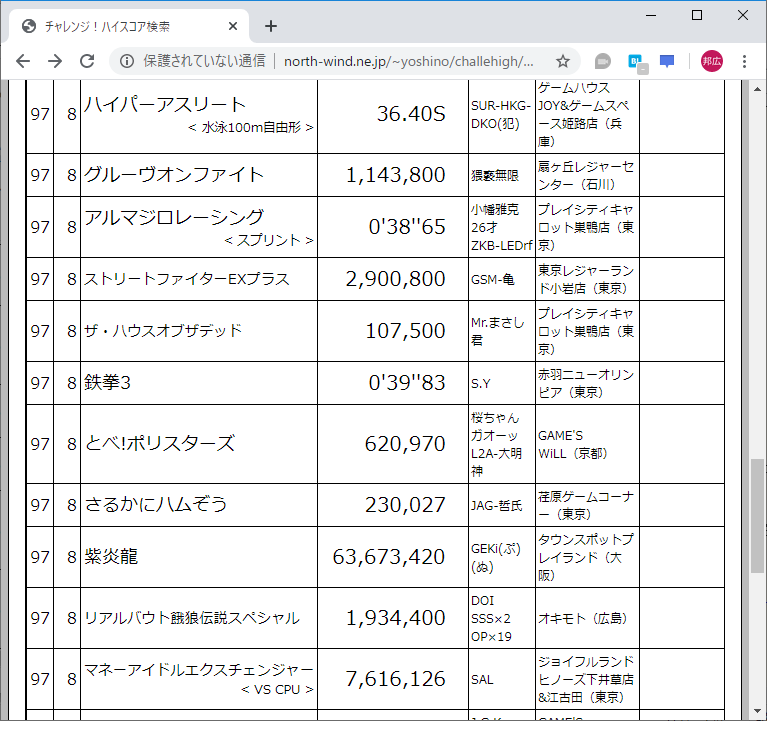Click game title リアルバウト餓狼伝説スペシャル
The width and height of the screenshot is (780, 736).
click(x=192, y=618)
